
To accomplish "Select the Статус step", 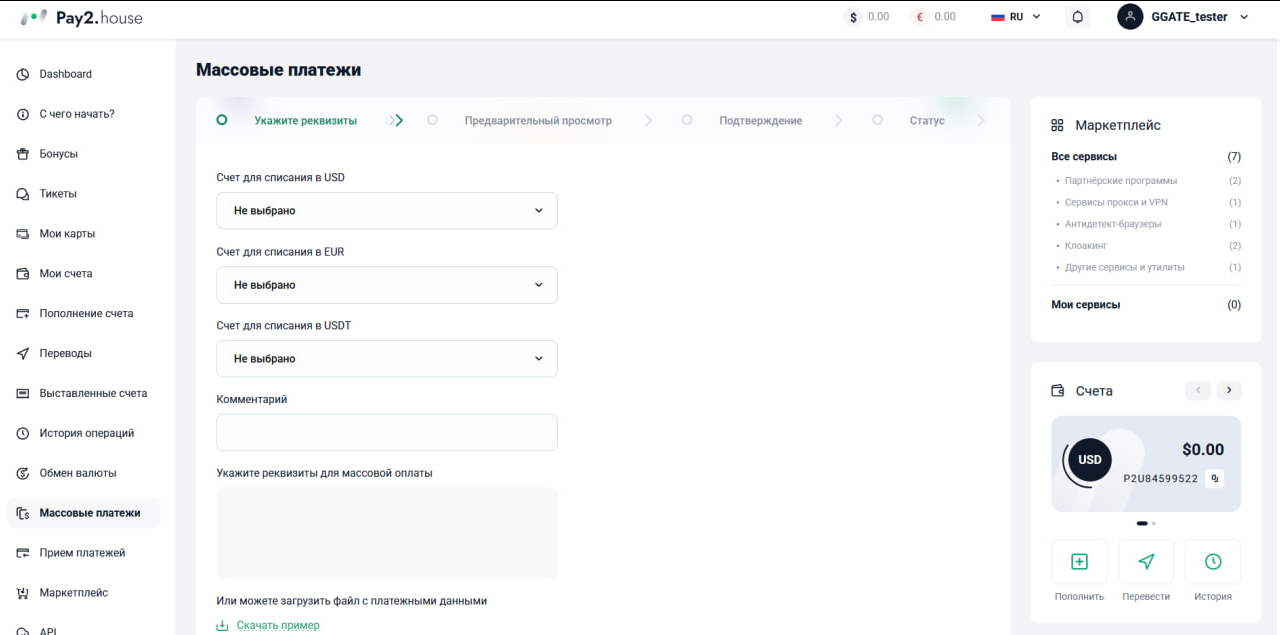I will click(x=926, y=121).
